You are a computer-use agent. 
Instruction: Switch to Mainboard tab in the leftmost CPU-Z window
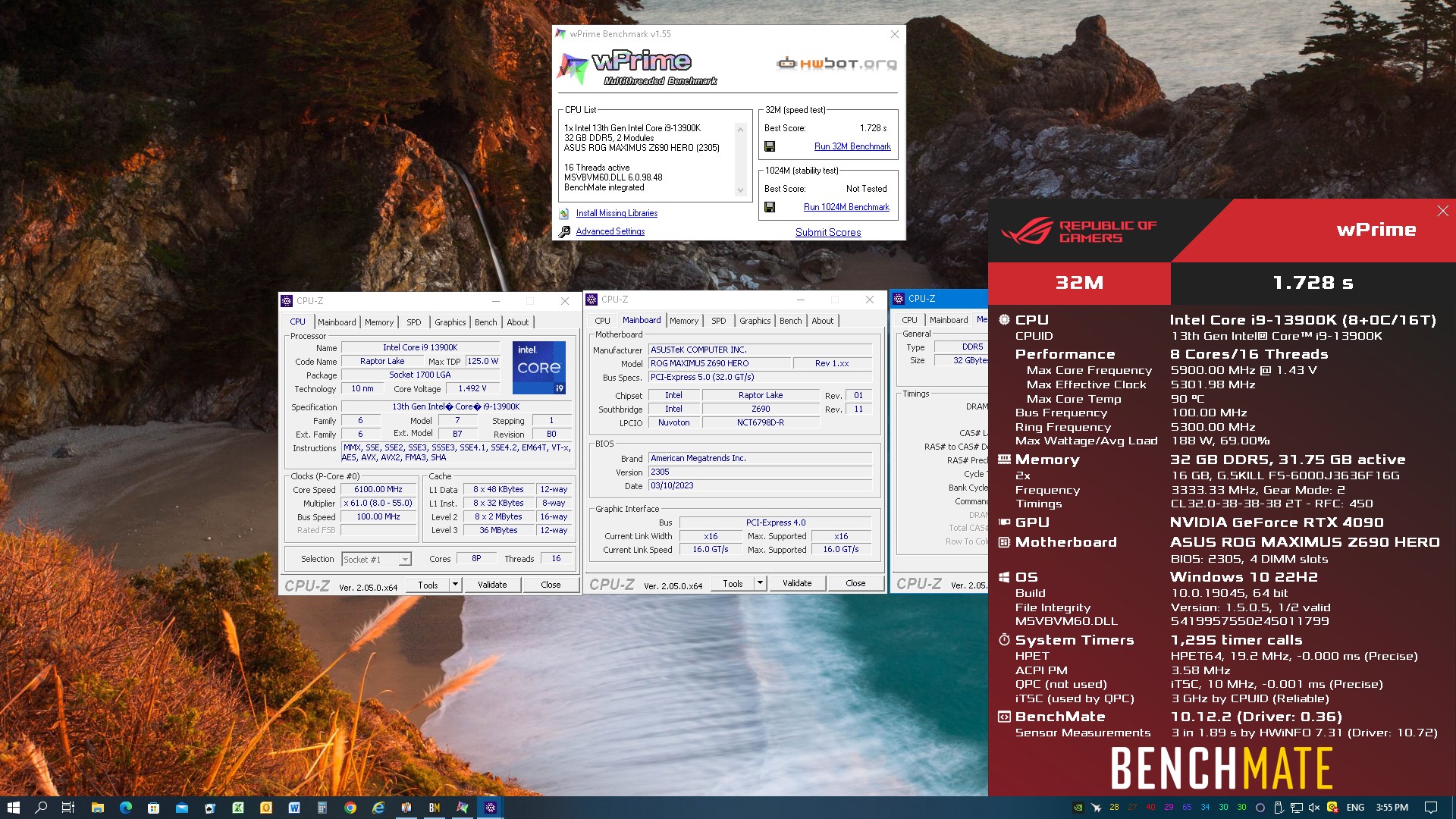(x=337, y=322)
